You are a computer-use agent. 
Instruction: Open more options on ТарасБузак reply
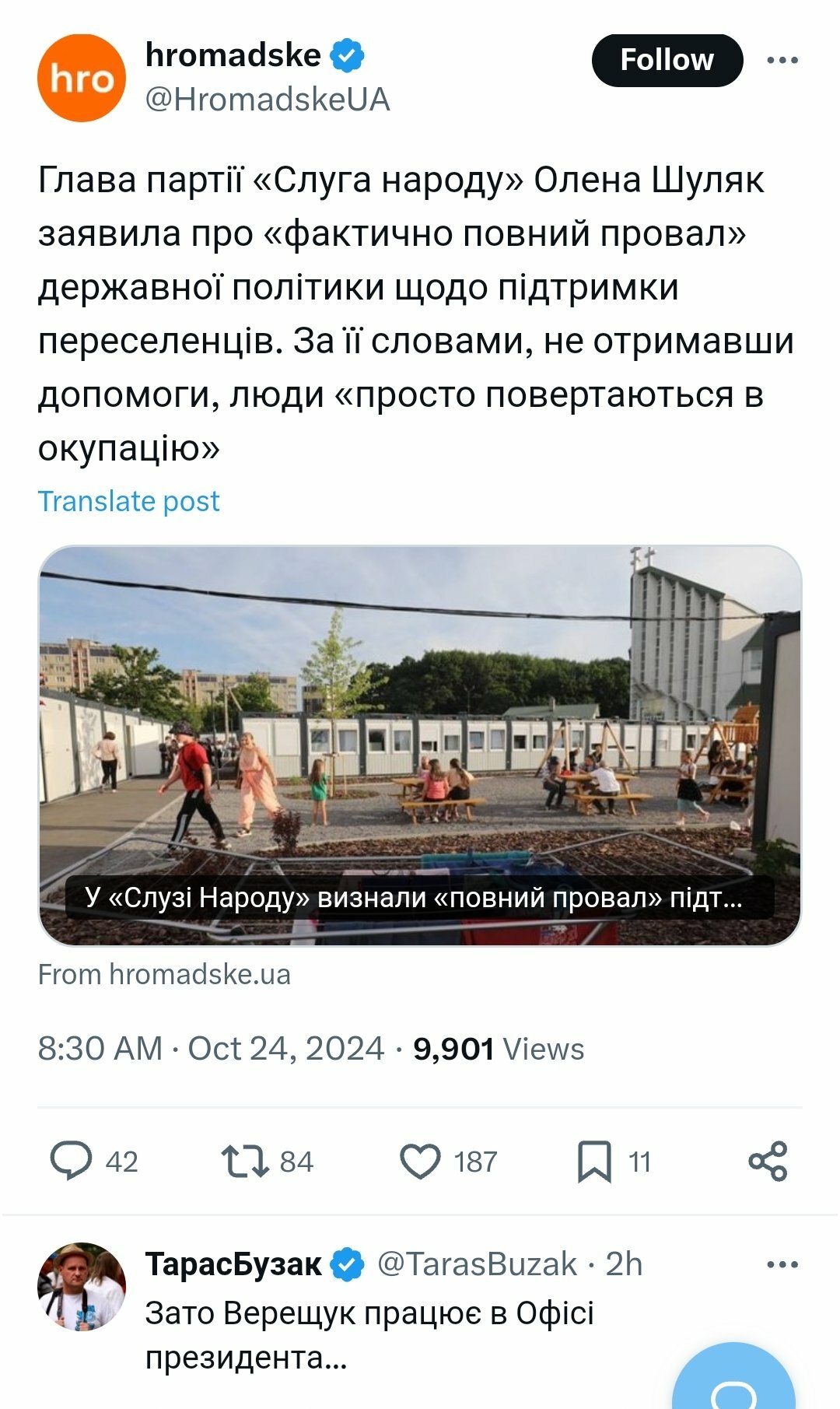(782, 1264)
